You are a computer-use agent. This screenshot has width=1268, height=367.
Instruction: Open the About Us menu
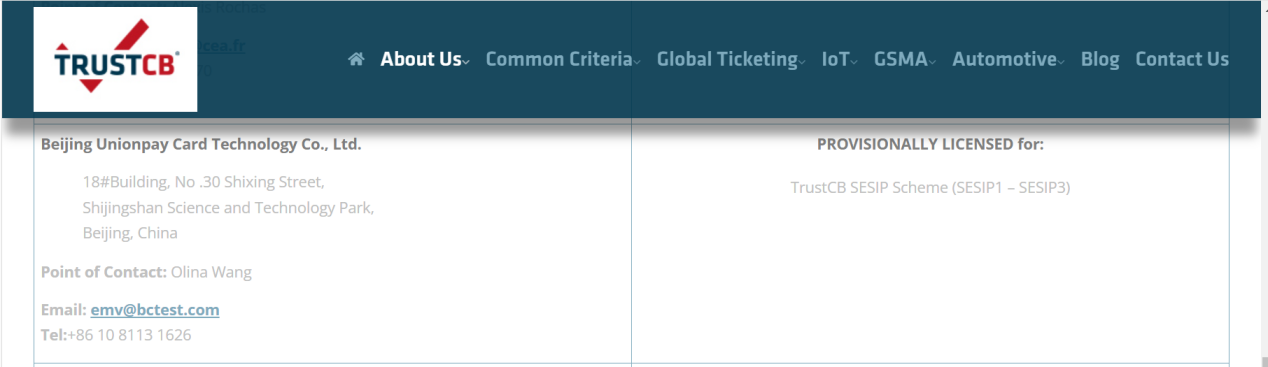[421, 59]
